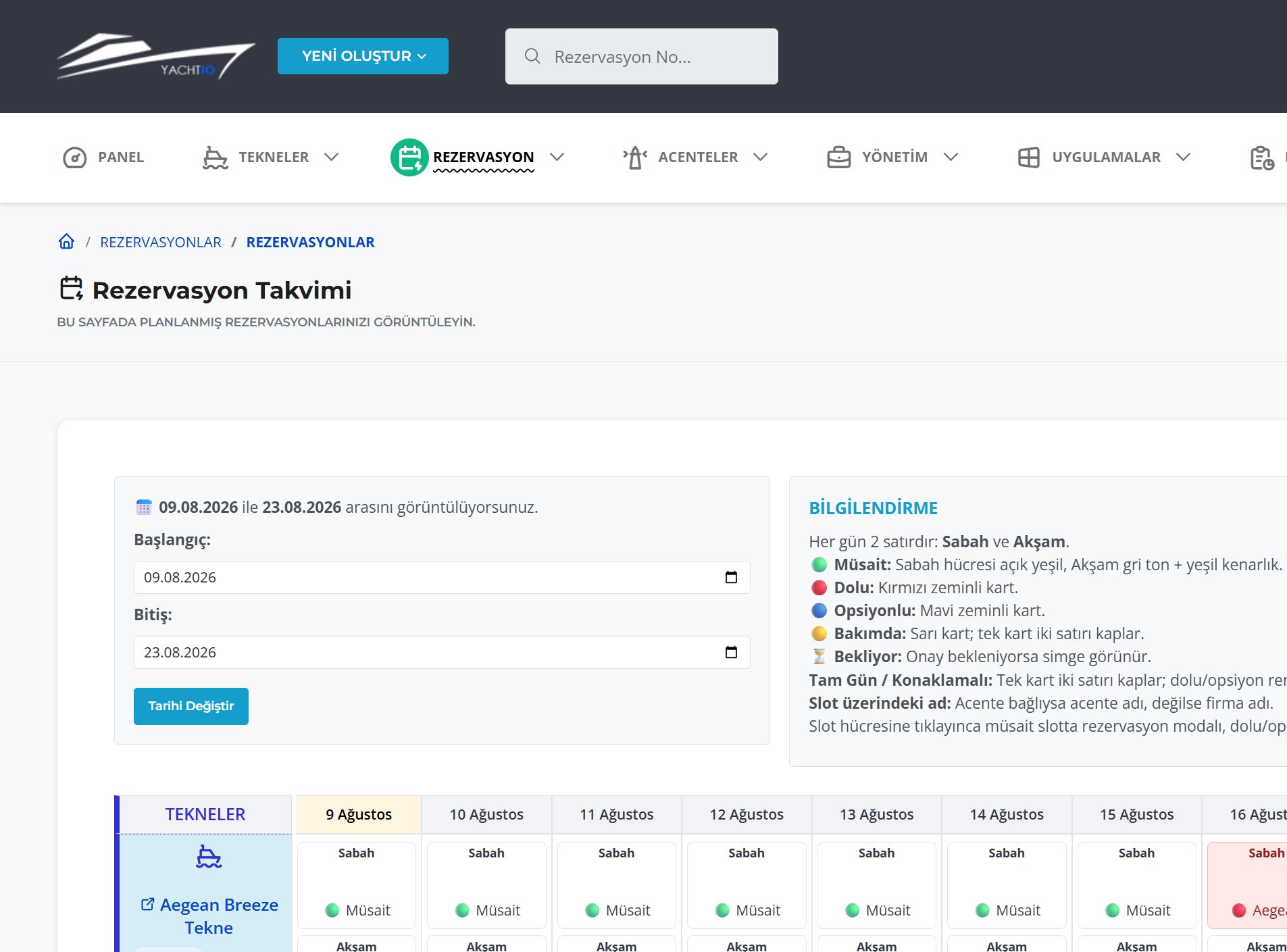Expand the Uygulamalar menu chevron
The width and height of the screenshot is (1287, 952).
[1183, 157]
